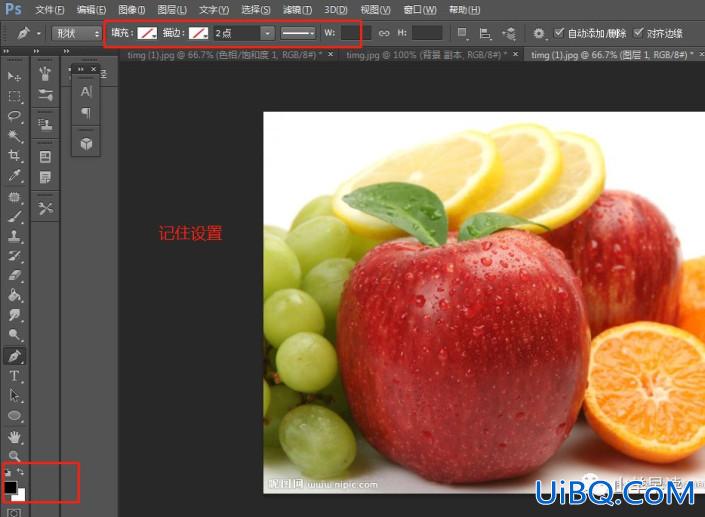This screenshot has height=517, width=705.
Task: Switch to timg (1).jpg 图层 1 tab
Action: click(612, 55)
